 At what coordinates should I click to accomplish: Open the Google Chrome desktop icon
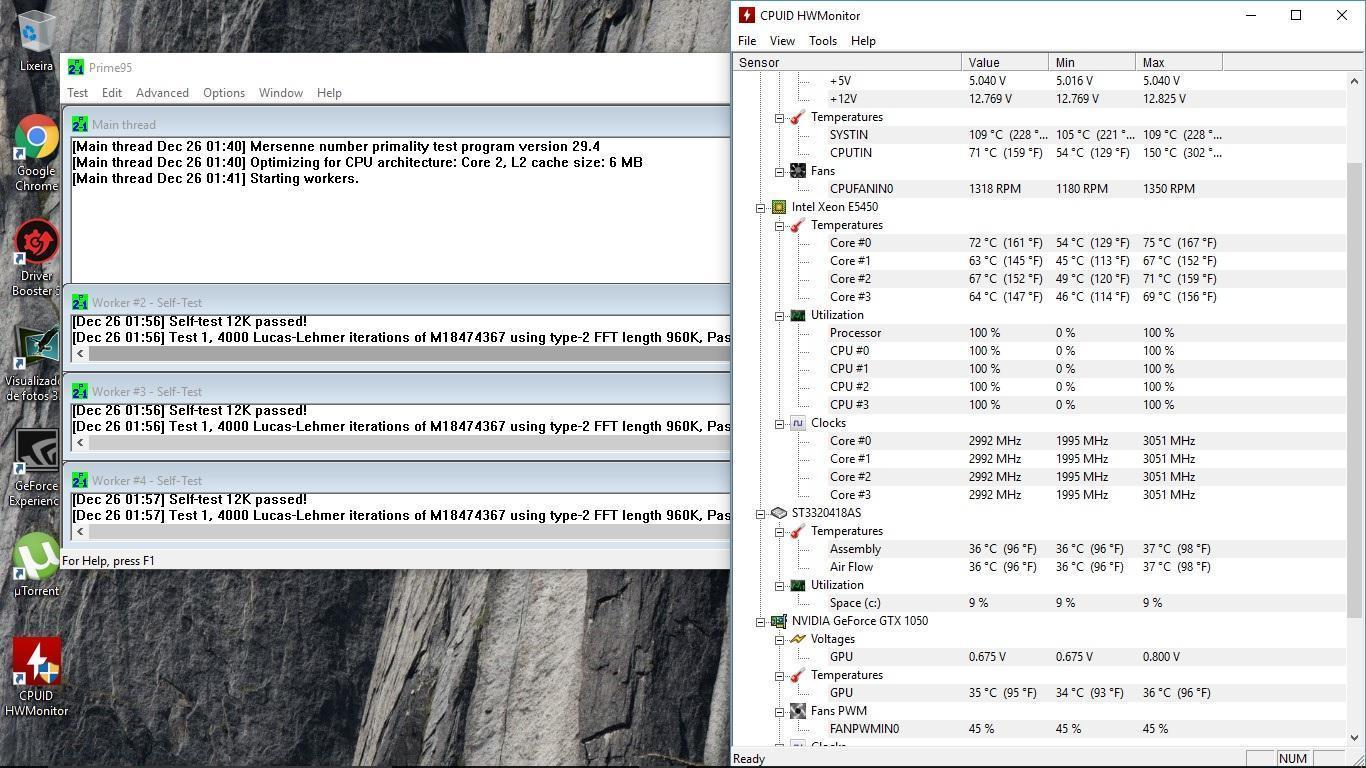pyautogui.click(x=36, y=152)
